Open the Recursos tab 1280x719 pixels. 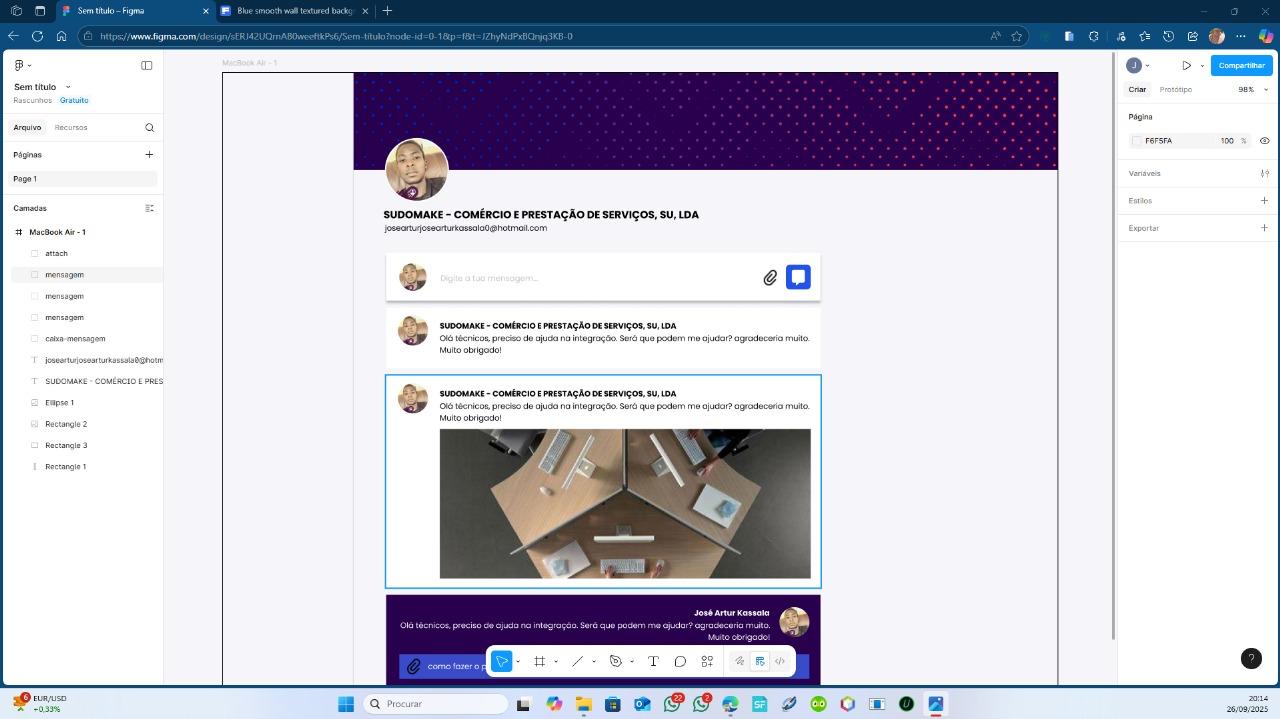pos(71,128)
